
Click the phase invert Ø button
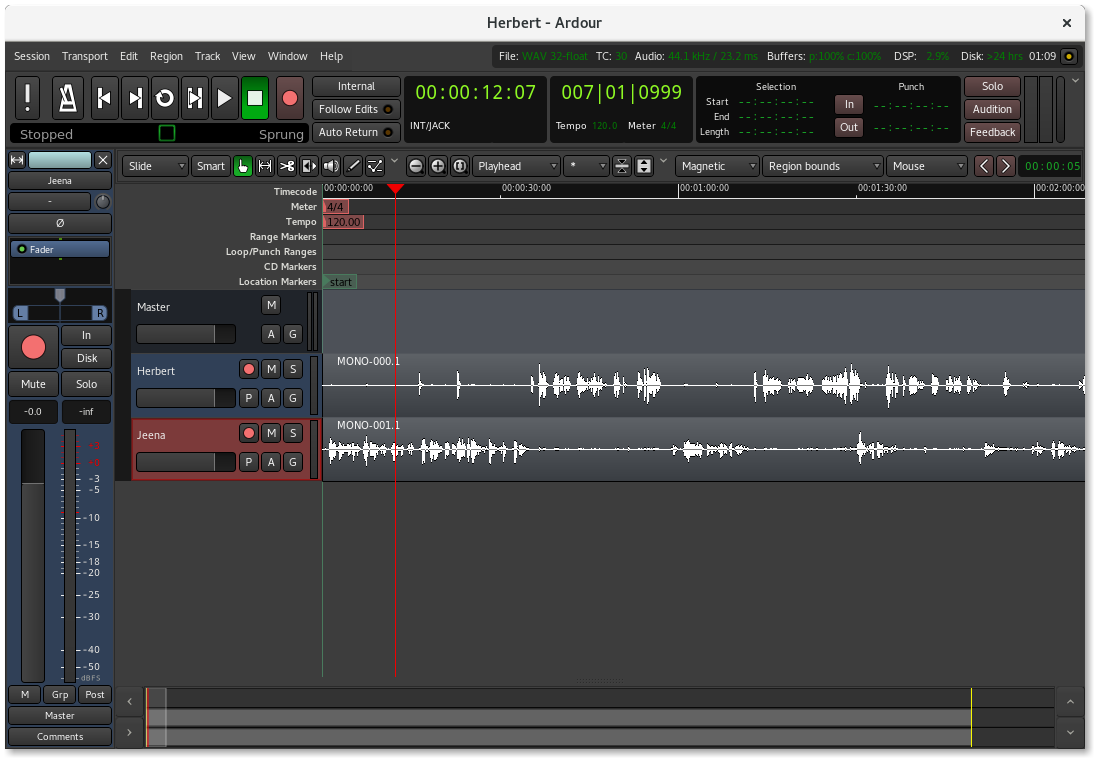60,223
